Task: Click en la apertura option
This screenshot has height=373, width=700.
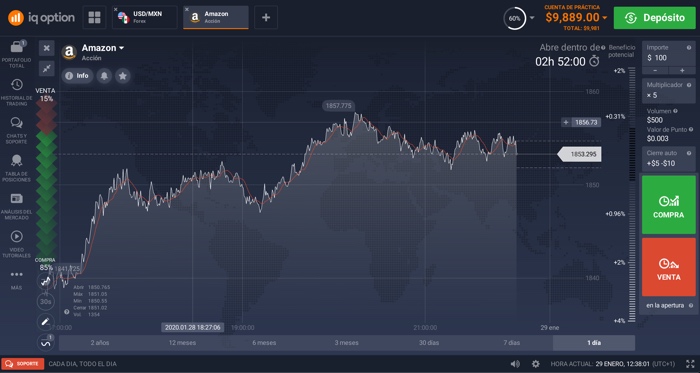Action: tap(665, 306)
